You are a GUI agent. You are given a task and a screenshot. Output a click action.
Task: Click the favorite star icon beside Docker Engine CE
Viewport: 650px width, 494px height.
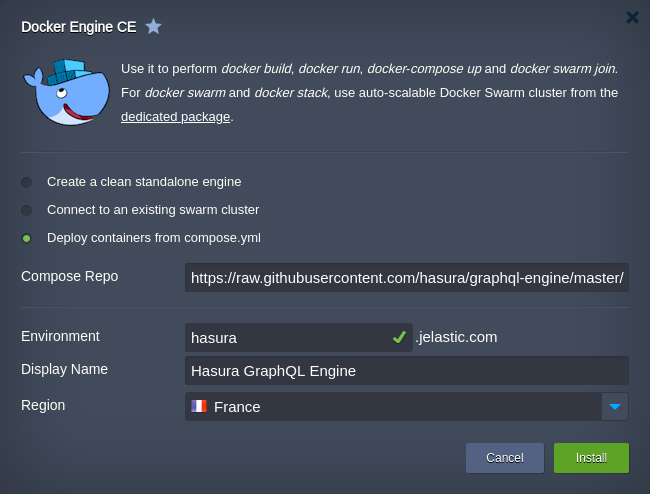tap(153, 27)
